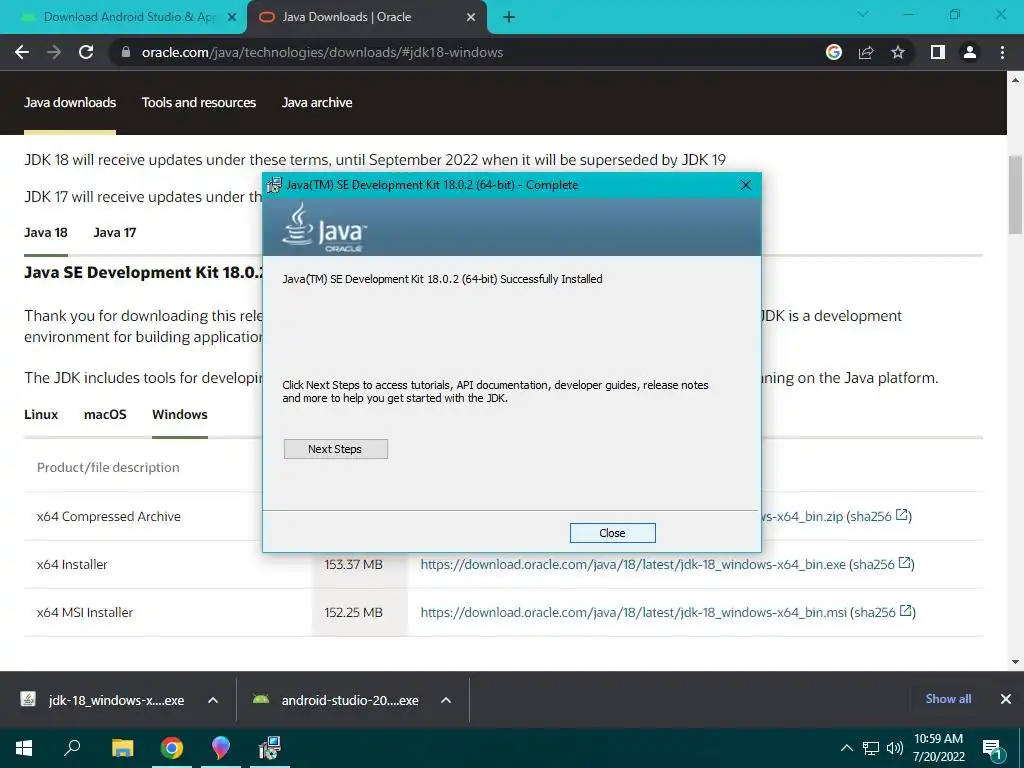Click the Chrome taskbar icon

click(x=172, y=748)
